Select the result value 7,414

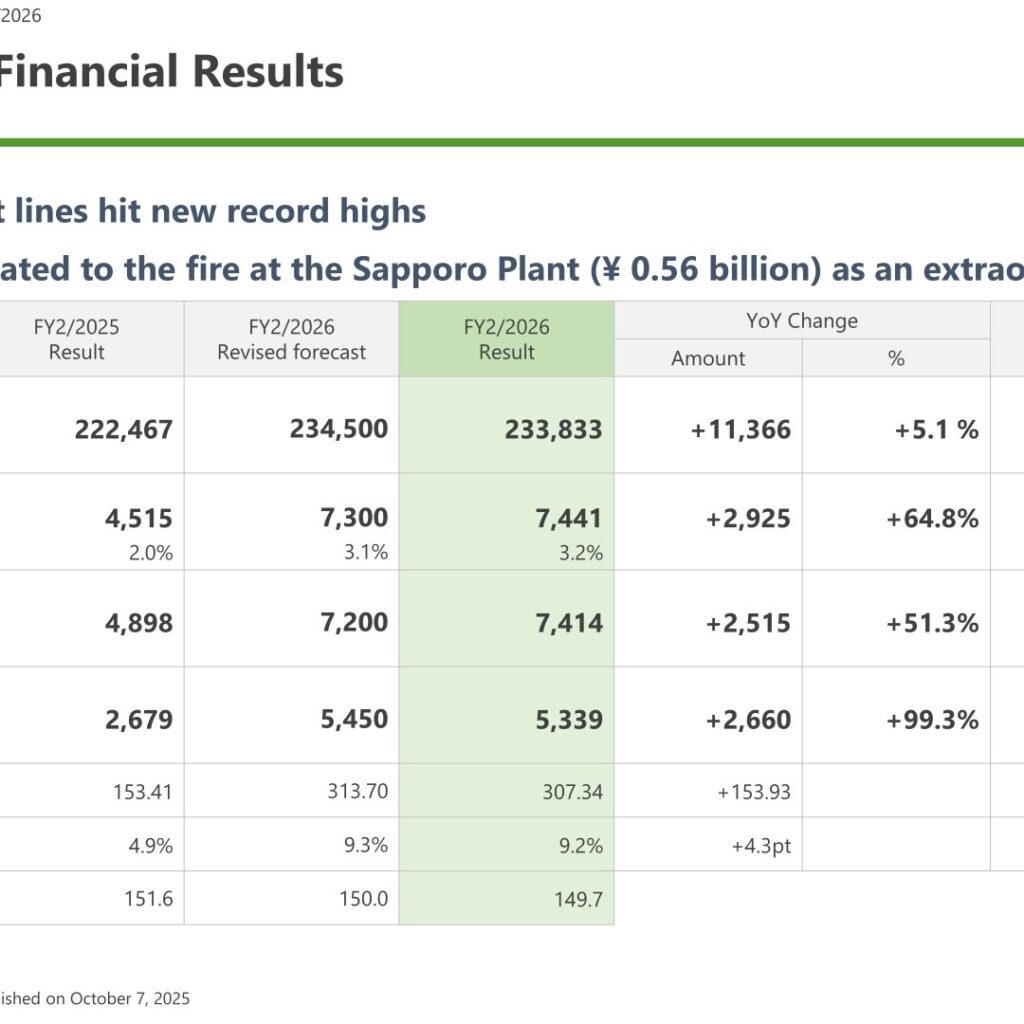tap(569, 622)
